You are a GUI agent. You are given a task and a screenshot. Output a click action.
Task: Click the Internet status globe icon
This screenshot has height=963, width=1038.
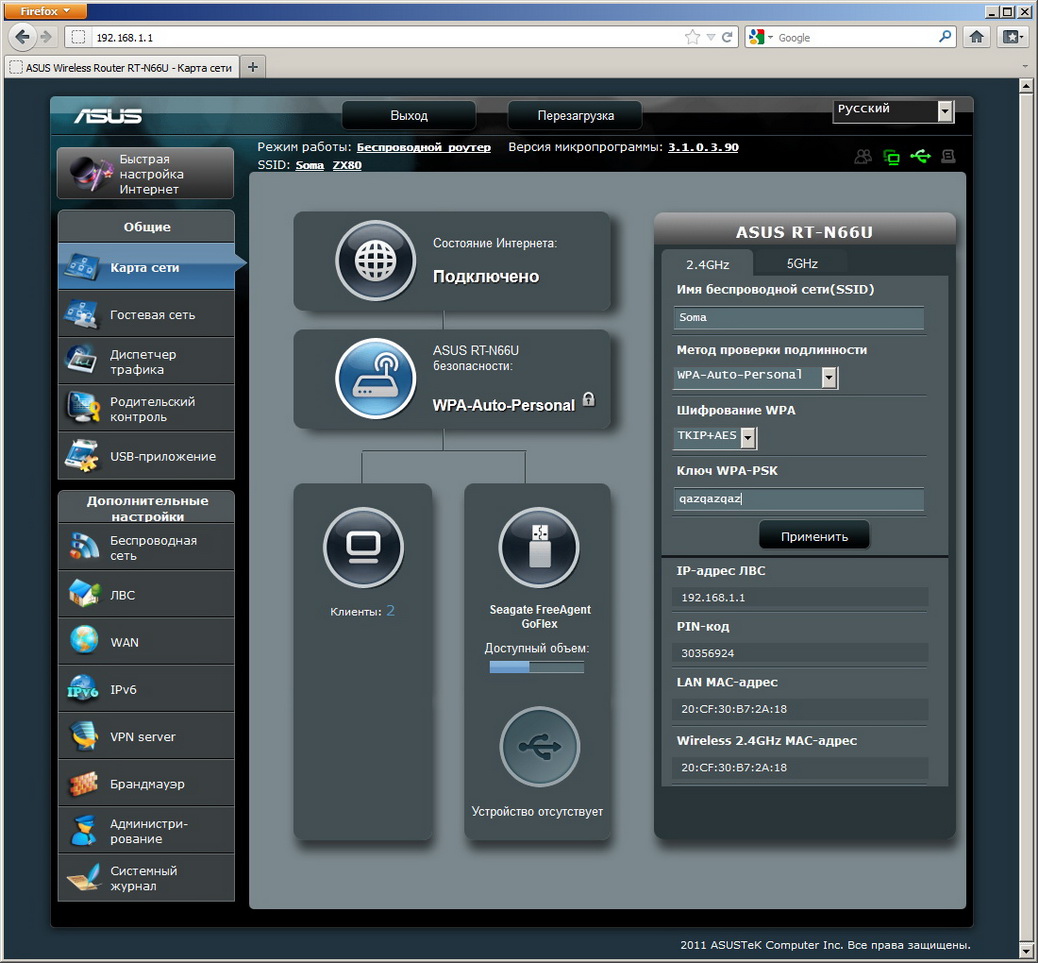coord(375,261)
